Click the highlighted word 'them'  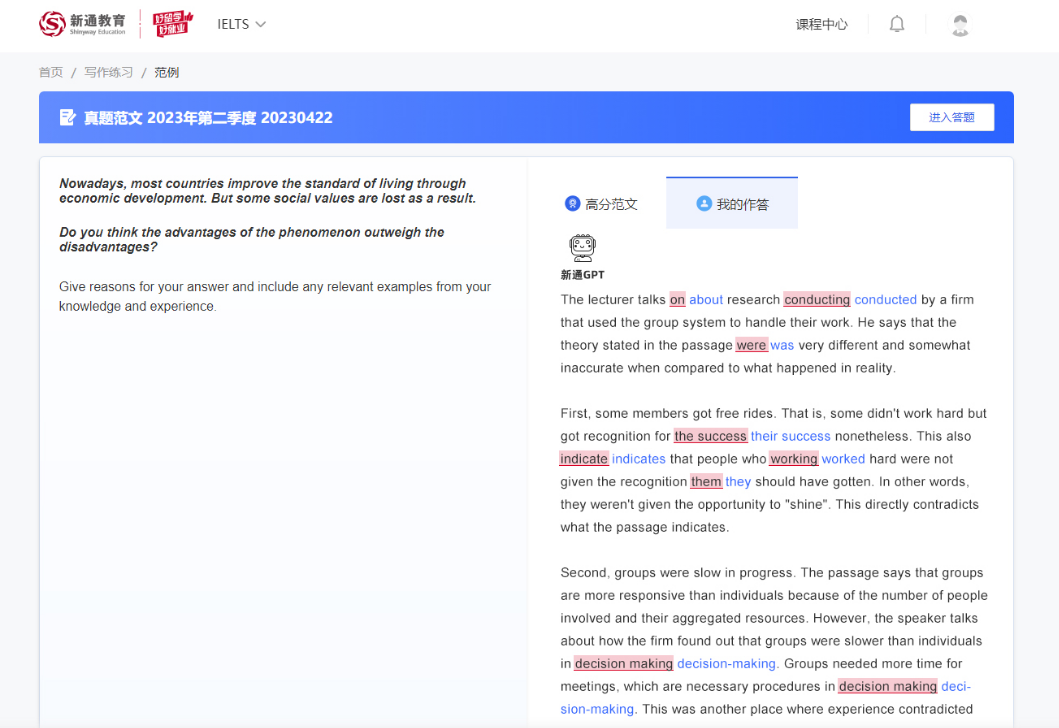tap(706, 482)
